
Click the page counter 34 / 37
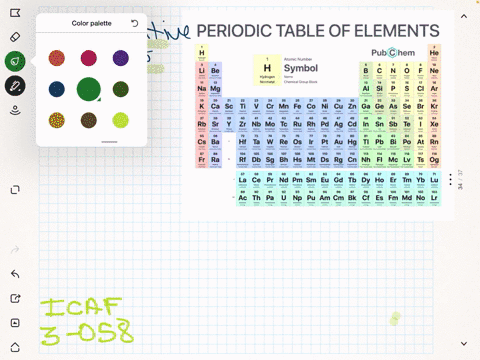click(460, 180)
